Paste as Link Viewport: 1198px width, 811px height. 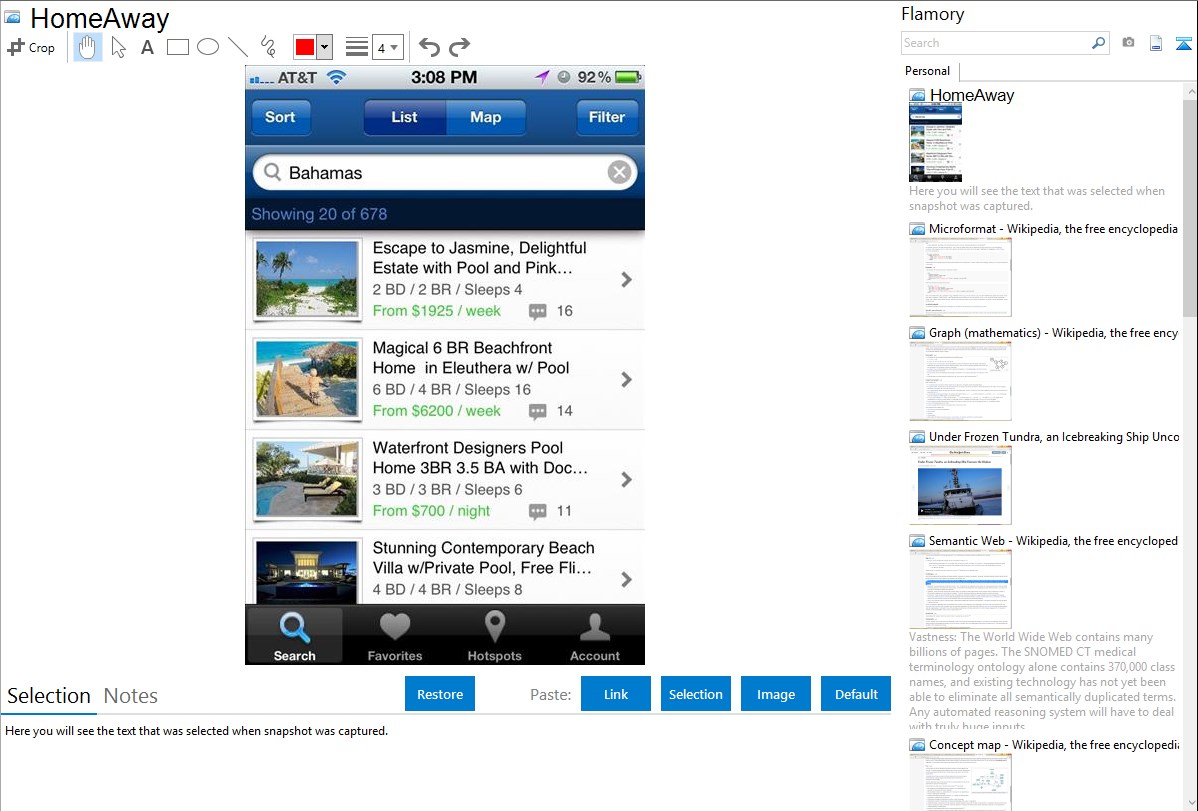pos(616,694)
